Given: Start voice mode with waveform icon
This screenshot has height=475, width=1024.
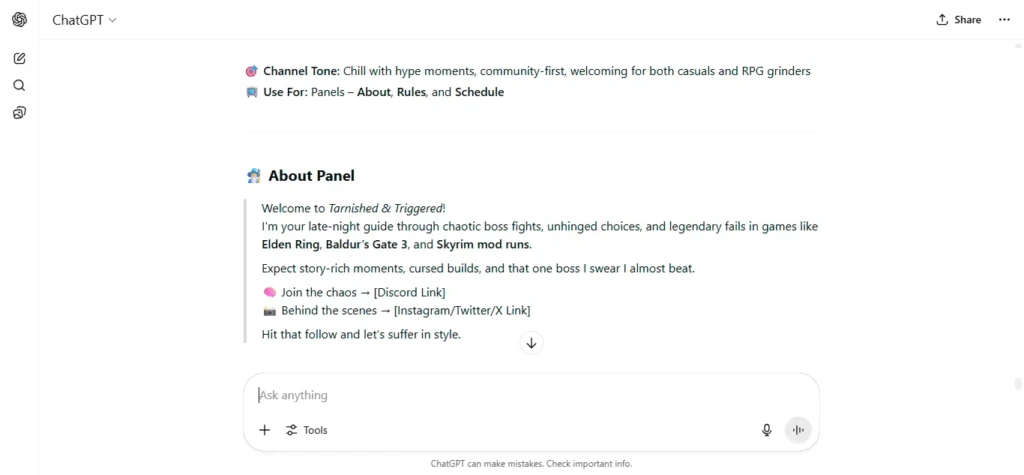Looking at the screenshot, I should point(798,430).
